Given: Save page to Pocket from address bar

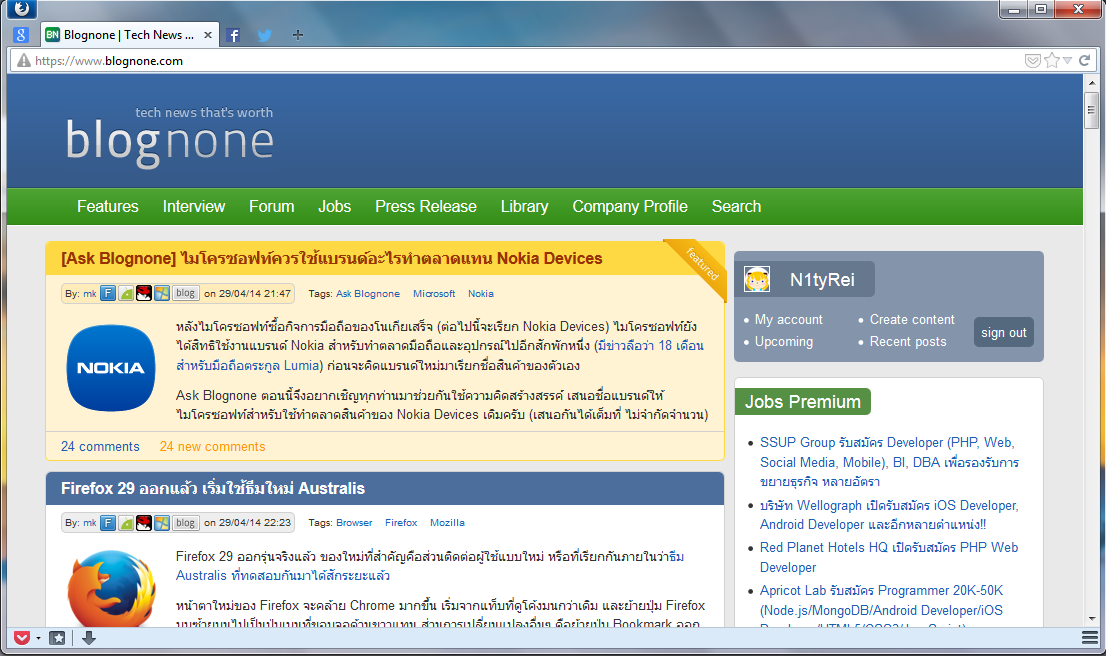Looking at the screenshot, I should click(1033, 61).
